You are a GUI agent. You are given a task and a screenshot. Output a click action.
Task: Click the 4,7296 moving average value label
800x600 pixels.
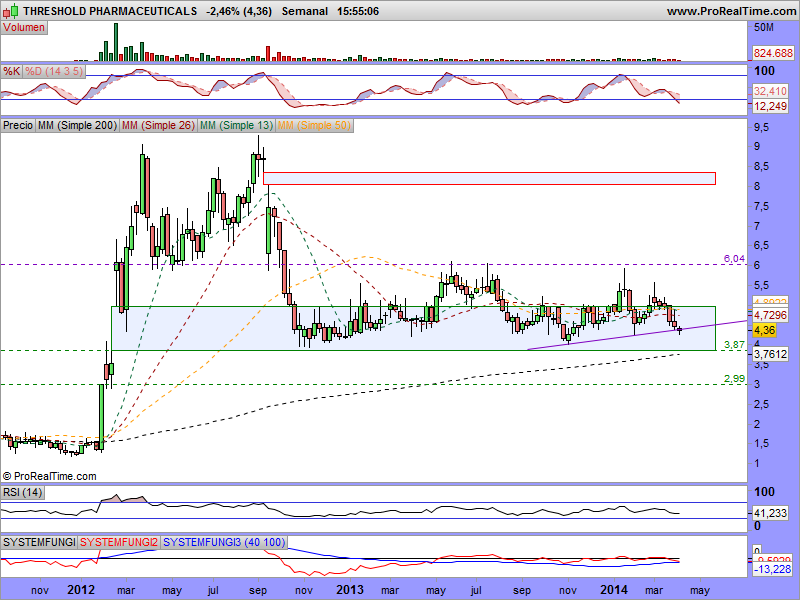point(770,315)
